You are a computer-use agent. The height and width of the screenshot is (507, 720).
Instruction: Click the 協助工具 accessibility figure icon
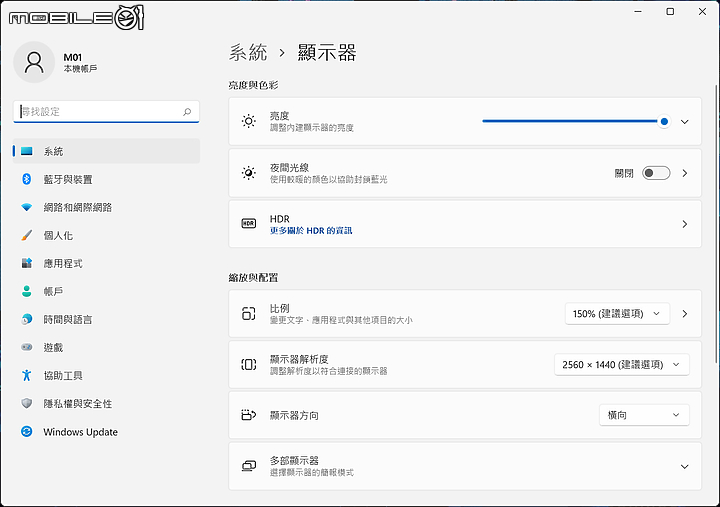click(27, 375)
